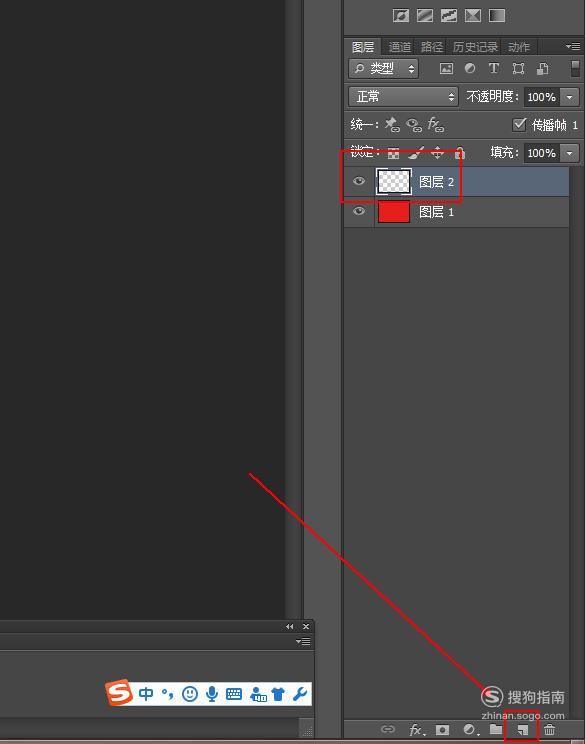This screenshot has width=585, height=744.
Task: Open Sogou emoji panel
Action: click(190, 694)
